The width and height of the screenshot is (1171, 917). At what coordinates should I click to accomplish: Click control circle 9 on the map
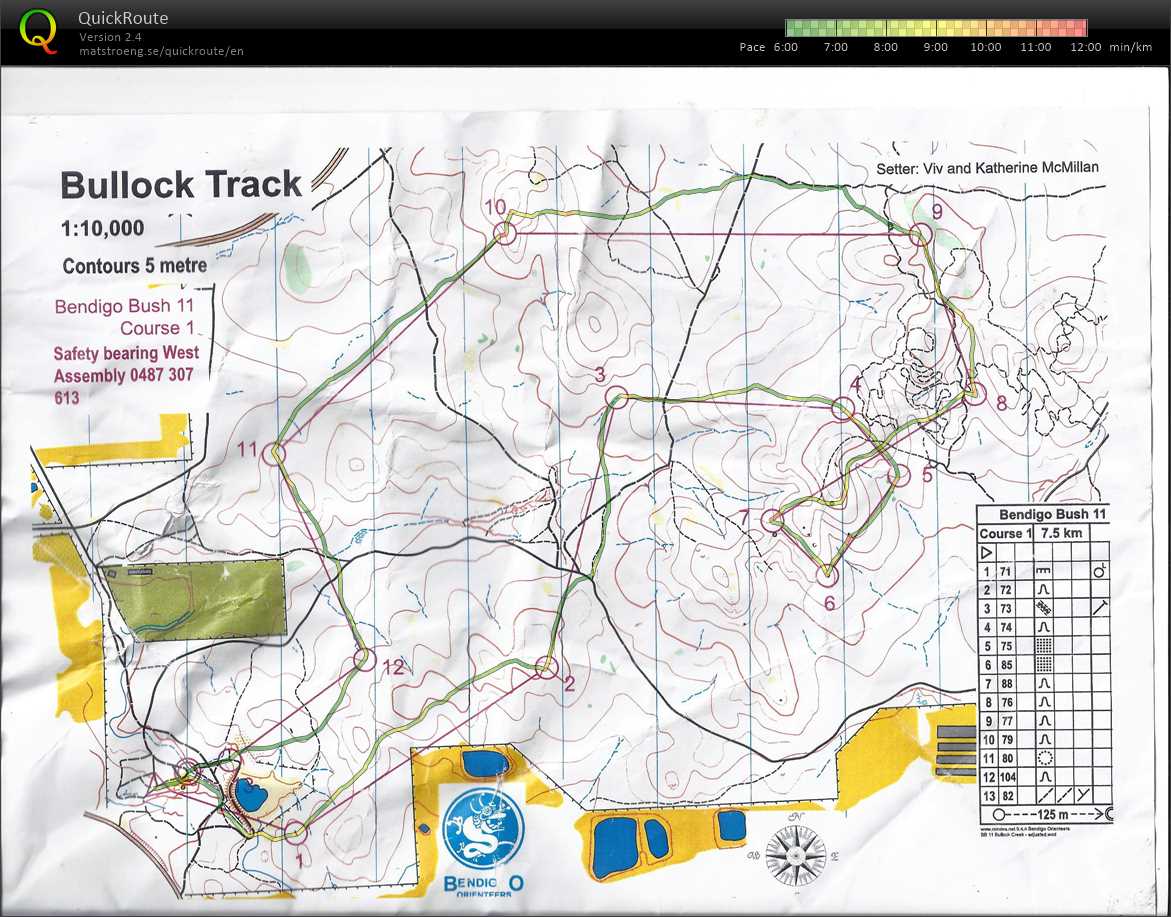click(919, 234)
